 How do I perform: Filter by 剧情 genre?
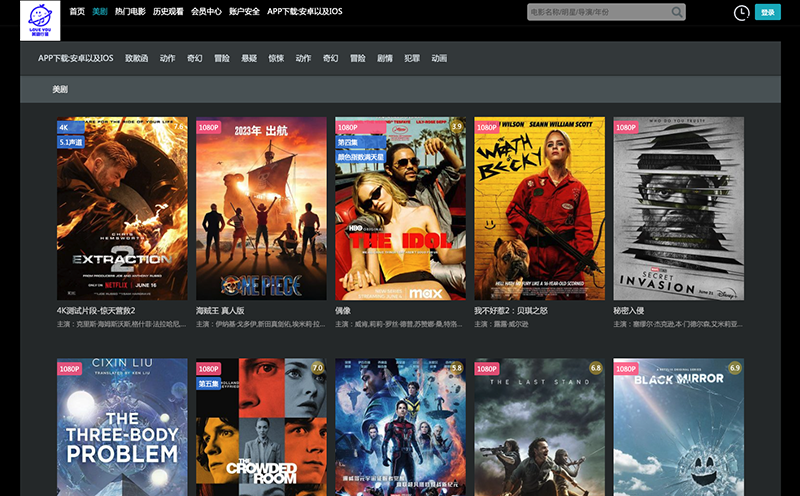click(x=385, y=58)
